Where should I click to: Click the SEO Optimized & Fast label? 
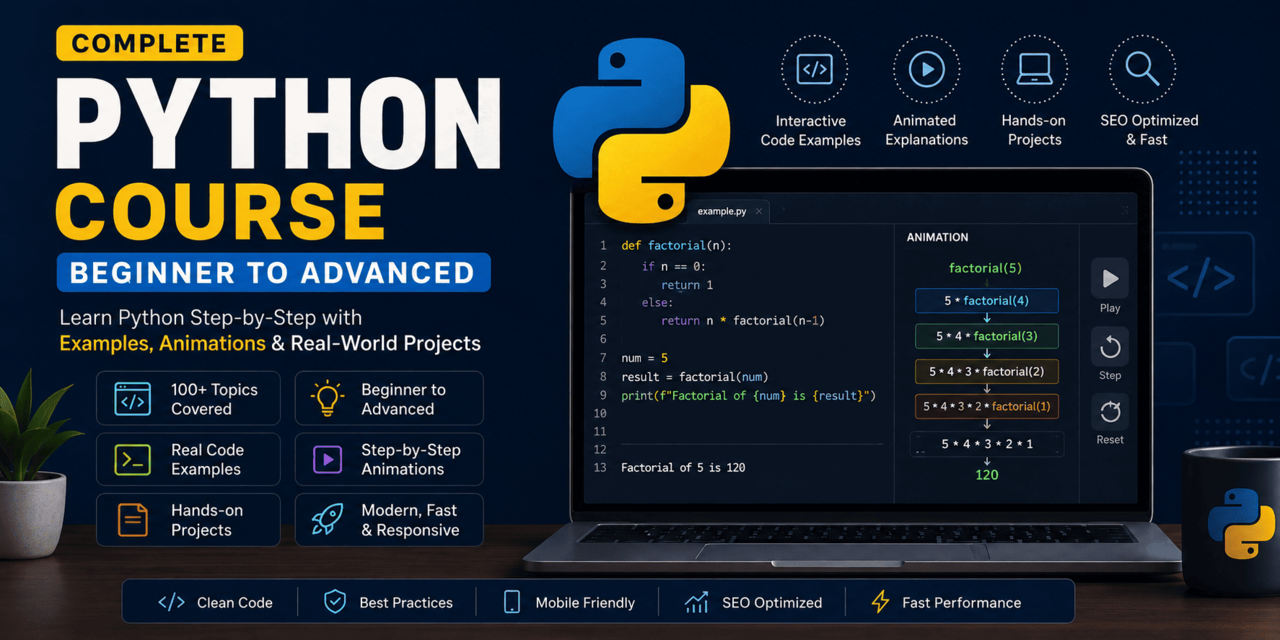point(1148,130)
